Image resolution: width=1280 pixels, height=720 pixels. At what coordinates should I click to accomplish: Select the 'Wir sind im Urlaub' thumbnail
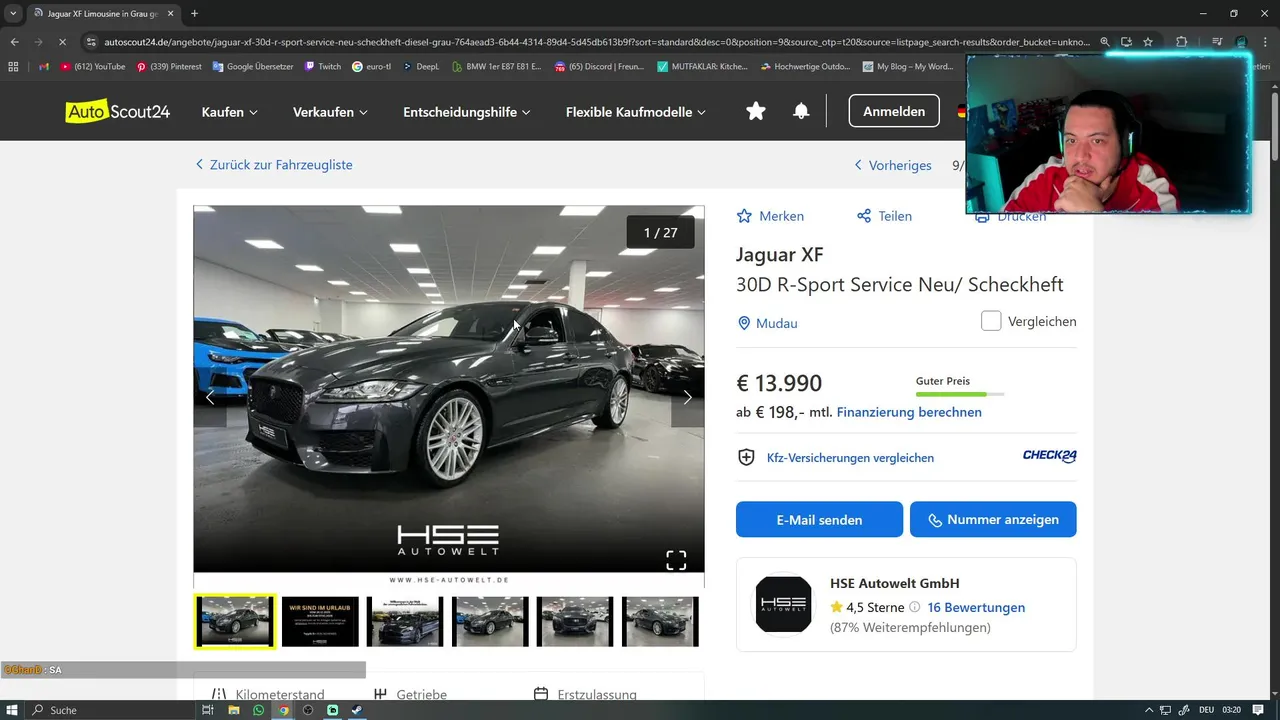(320, 621)
